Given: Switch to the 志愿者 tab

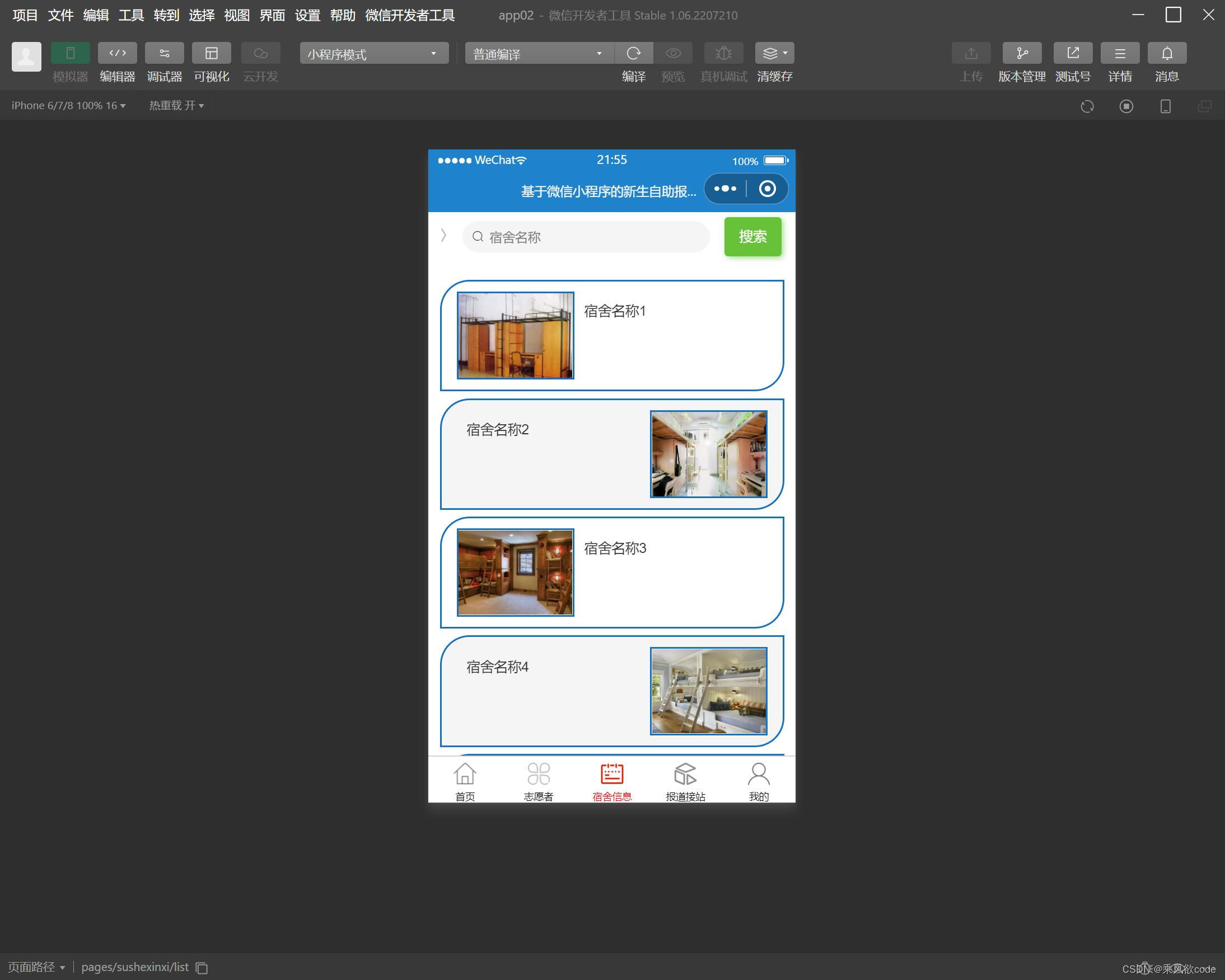Looking at the screenshot, I should pos(538,782).
